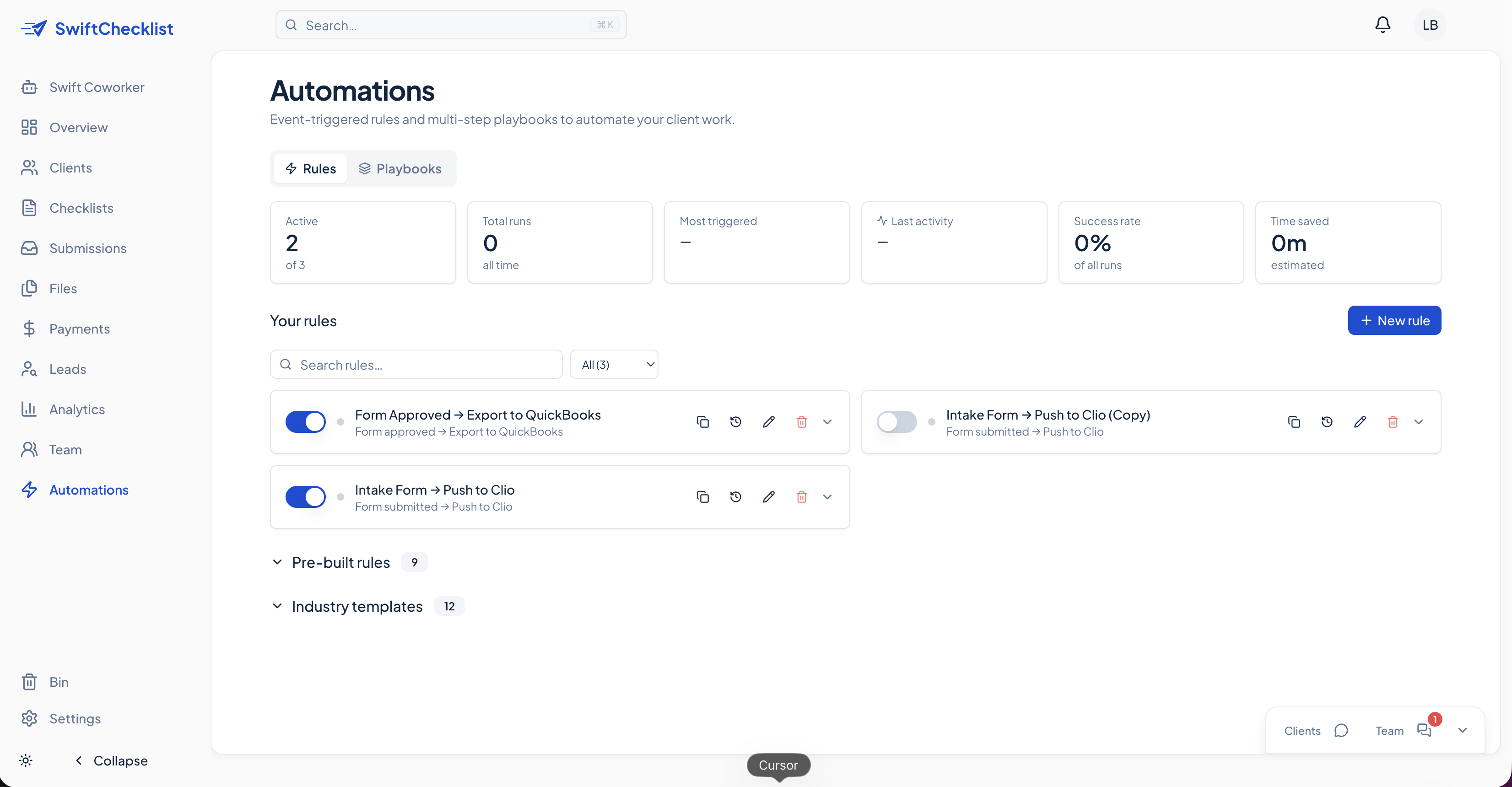Open the All (3) filter dropdown
The height and width of the screenshot is (787, 1512).
point(614,365)
